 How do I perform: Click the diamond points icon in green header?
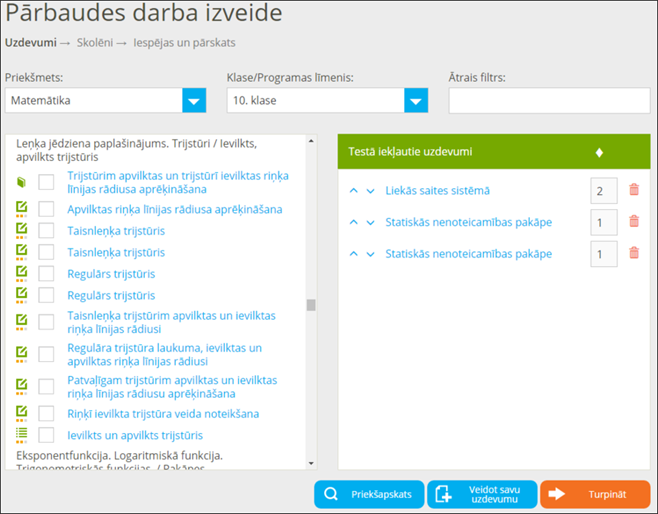(599, 152)
